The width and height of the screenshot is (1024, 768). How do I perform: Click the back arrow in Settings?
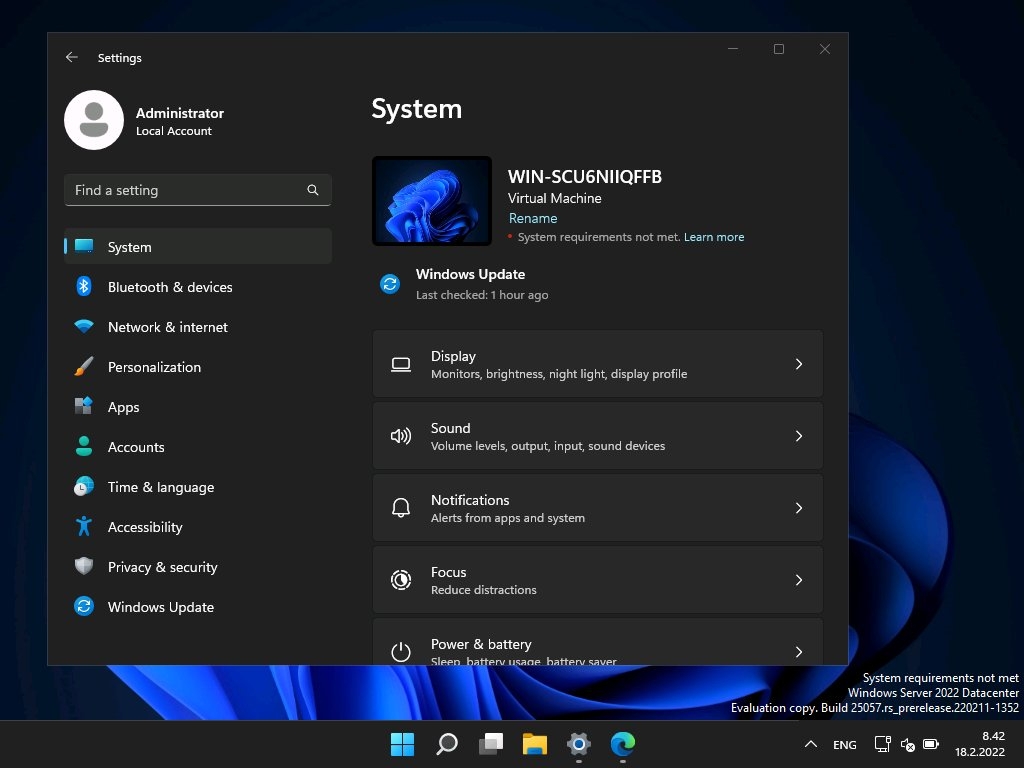(x=72, y=57)
